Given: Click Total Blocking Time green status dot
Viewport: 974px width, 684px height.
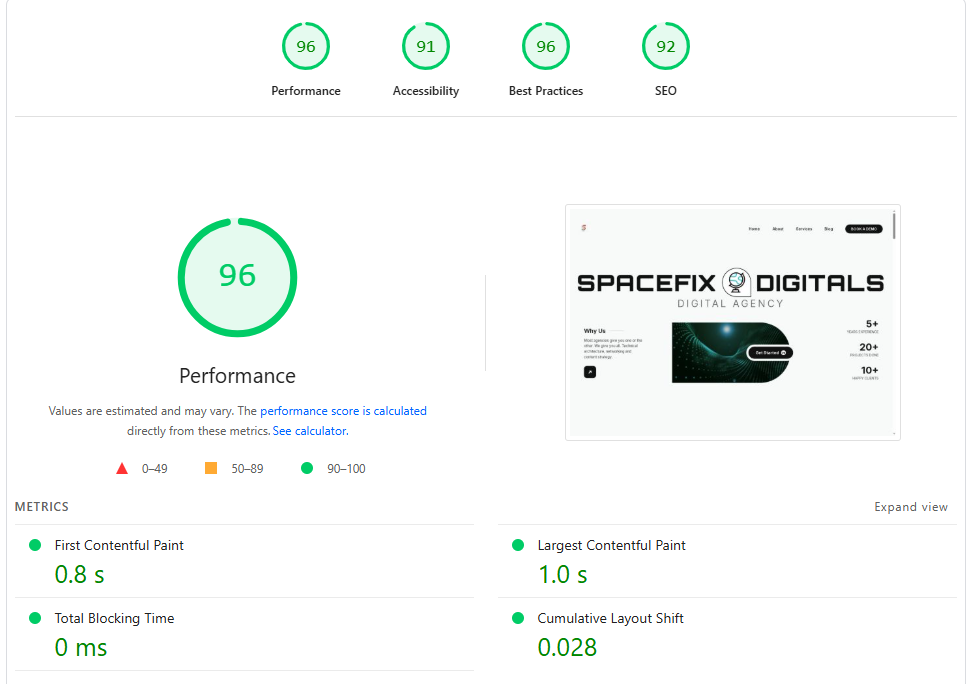Looking at the screenshot, I should (35, 618).
